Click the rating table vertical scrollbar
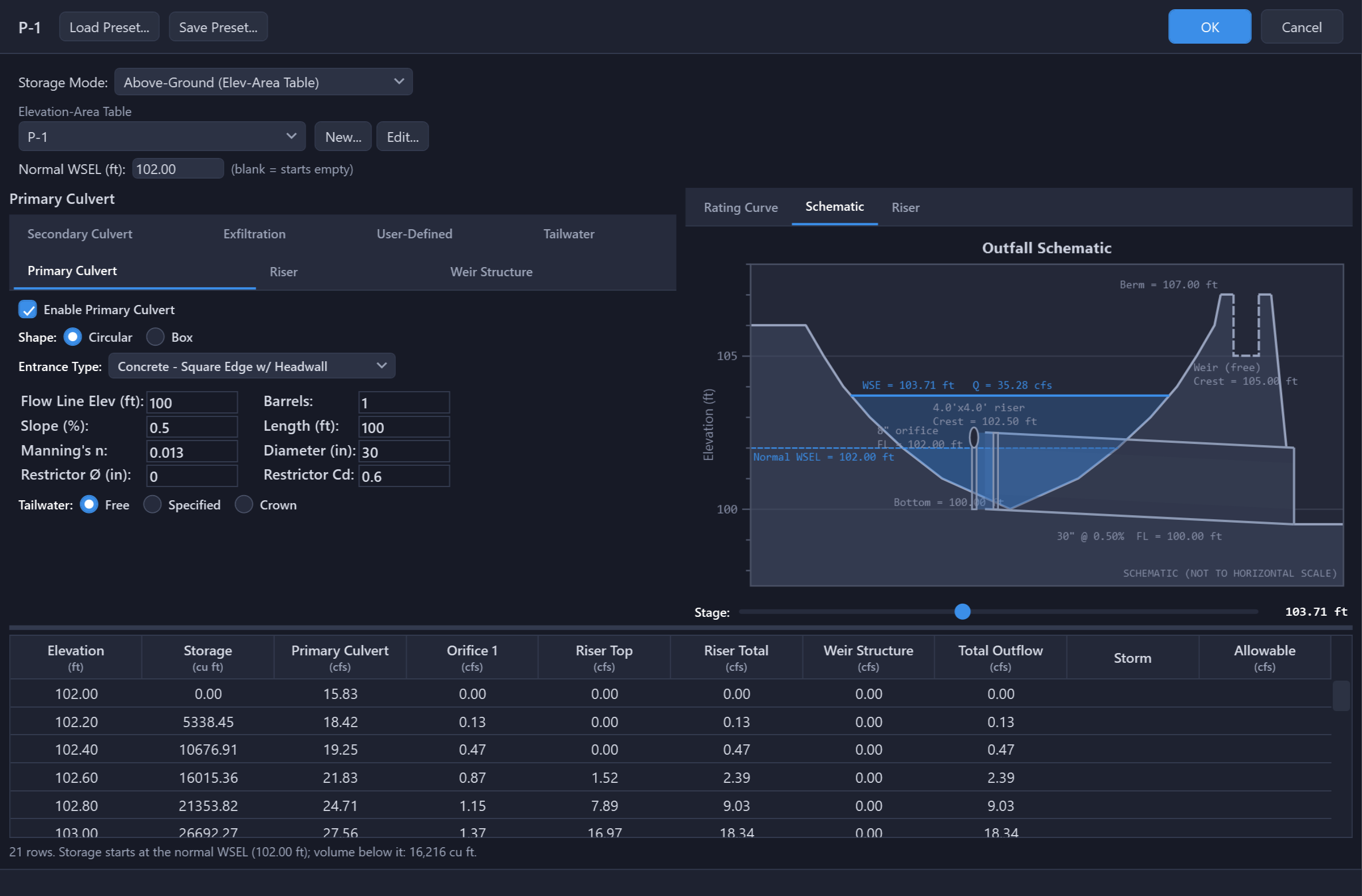Screen dimensions: 1362x896 pos(1341,696)
